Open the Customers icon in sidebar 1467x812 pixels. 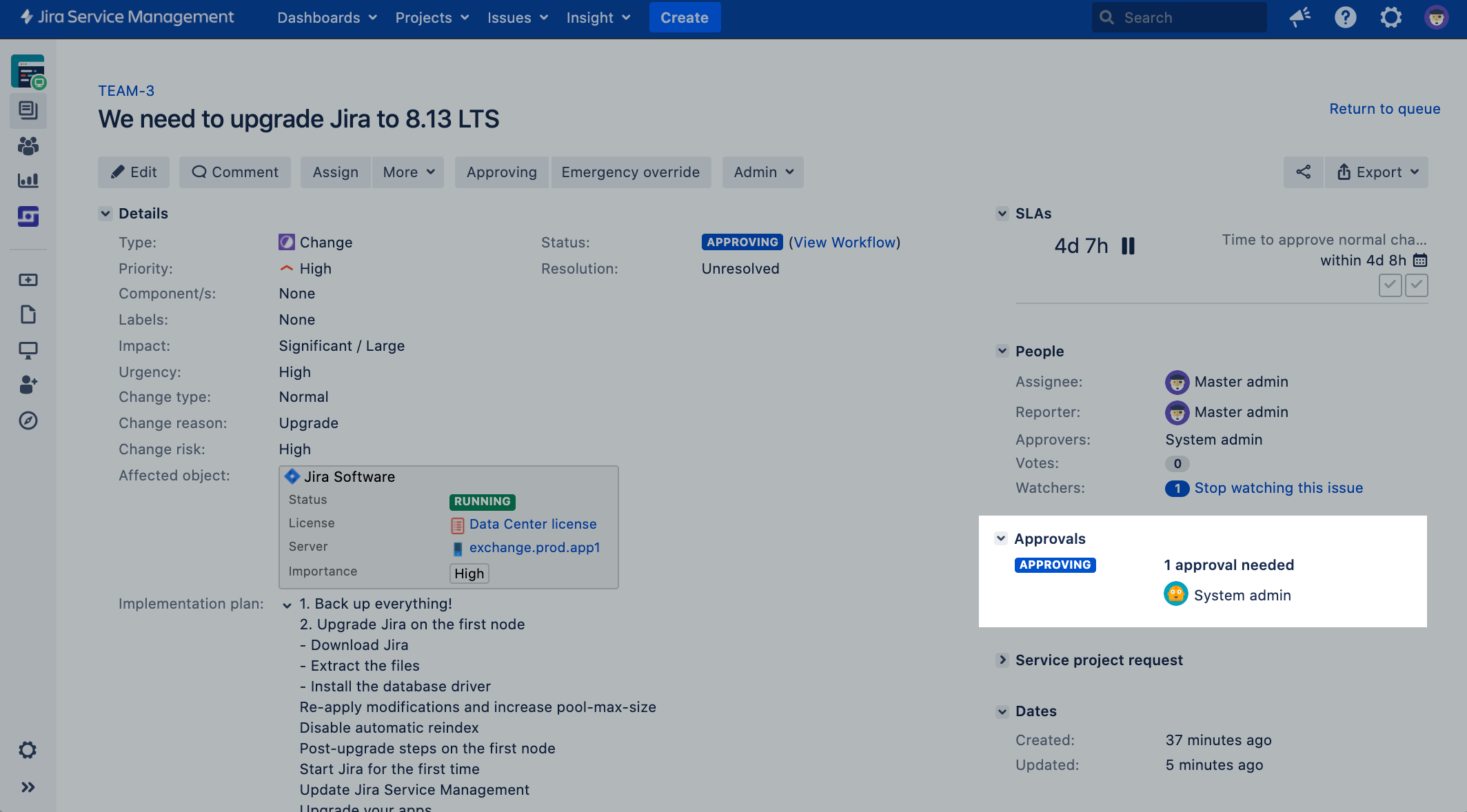click(28, 145)
